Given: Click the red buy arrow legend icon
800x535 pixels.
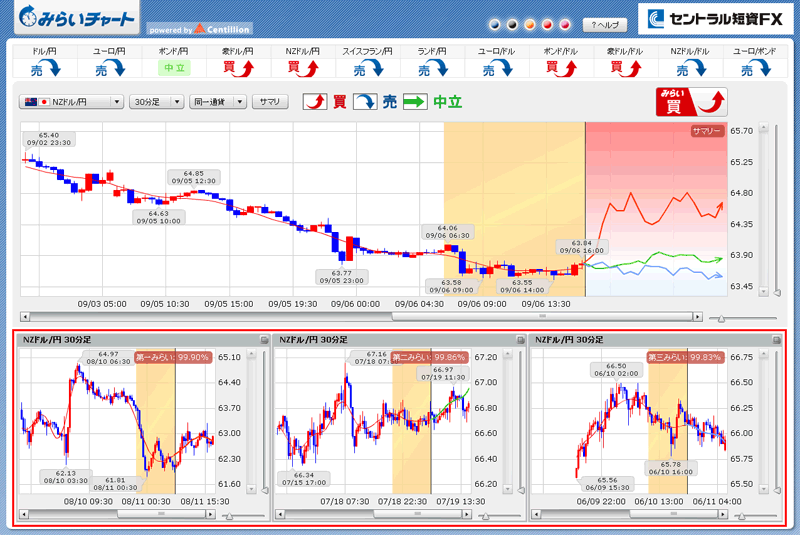Looking at the screenshot, I should point(315,102).
